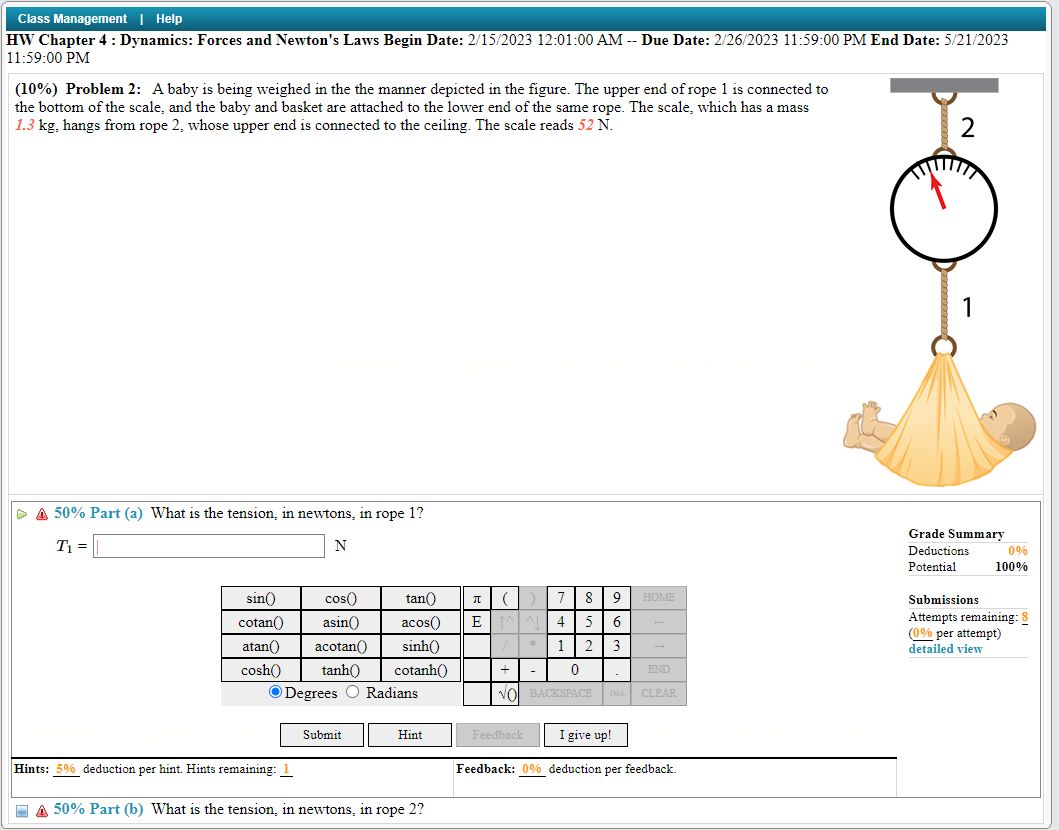Expand Part (a) with the green arrow
Screen dimensions: 1059x830
pos(21,513)
